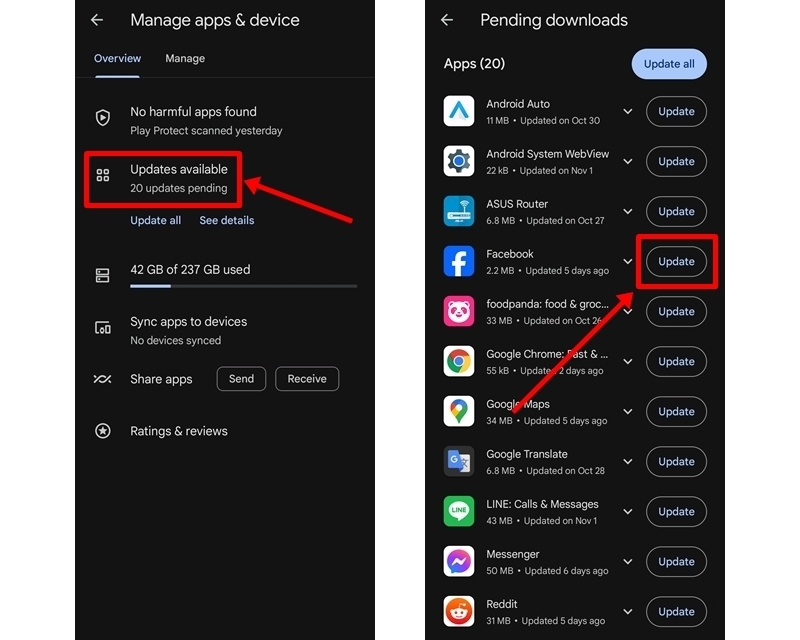The image size is (800, 640).
Task: Open the foodpanda app icon
Action: click(x=459, y=311)
